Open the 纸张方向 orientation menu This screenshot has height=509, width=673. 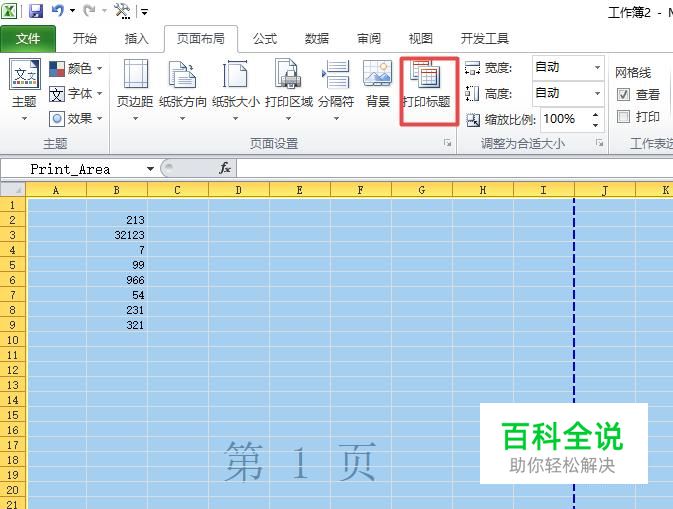[x=182, y=90]
